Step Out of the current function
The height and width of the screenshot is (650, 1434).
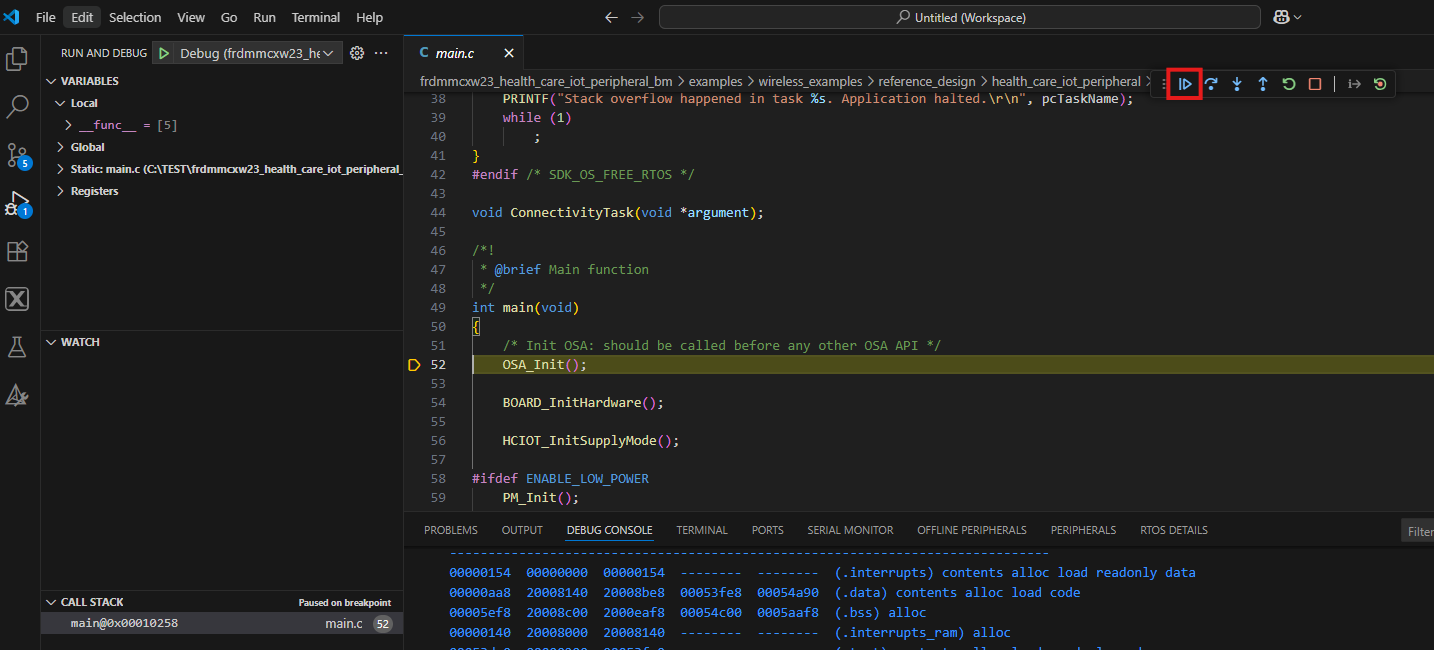pyautogui.click(x=1262, y=84)
